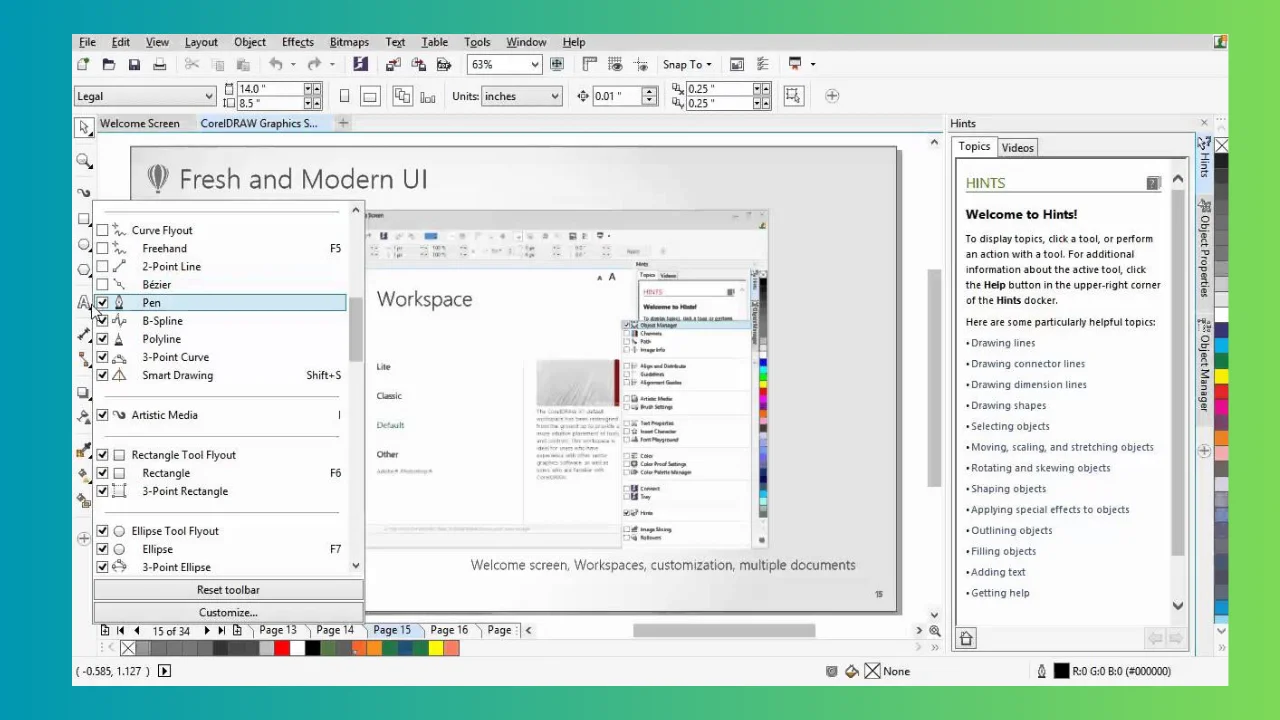Expand the coordinates flyout arrow in status bar
Viewport: 1280px width, 720px height.
point(164,671)
